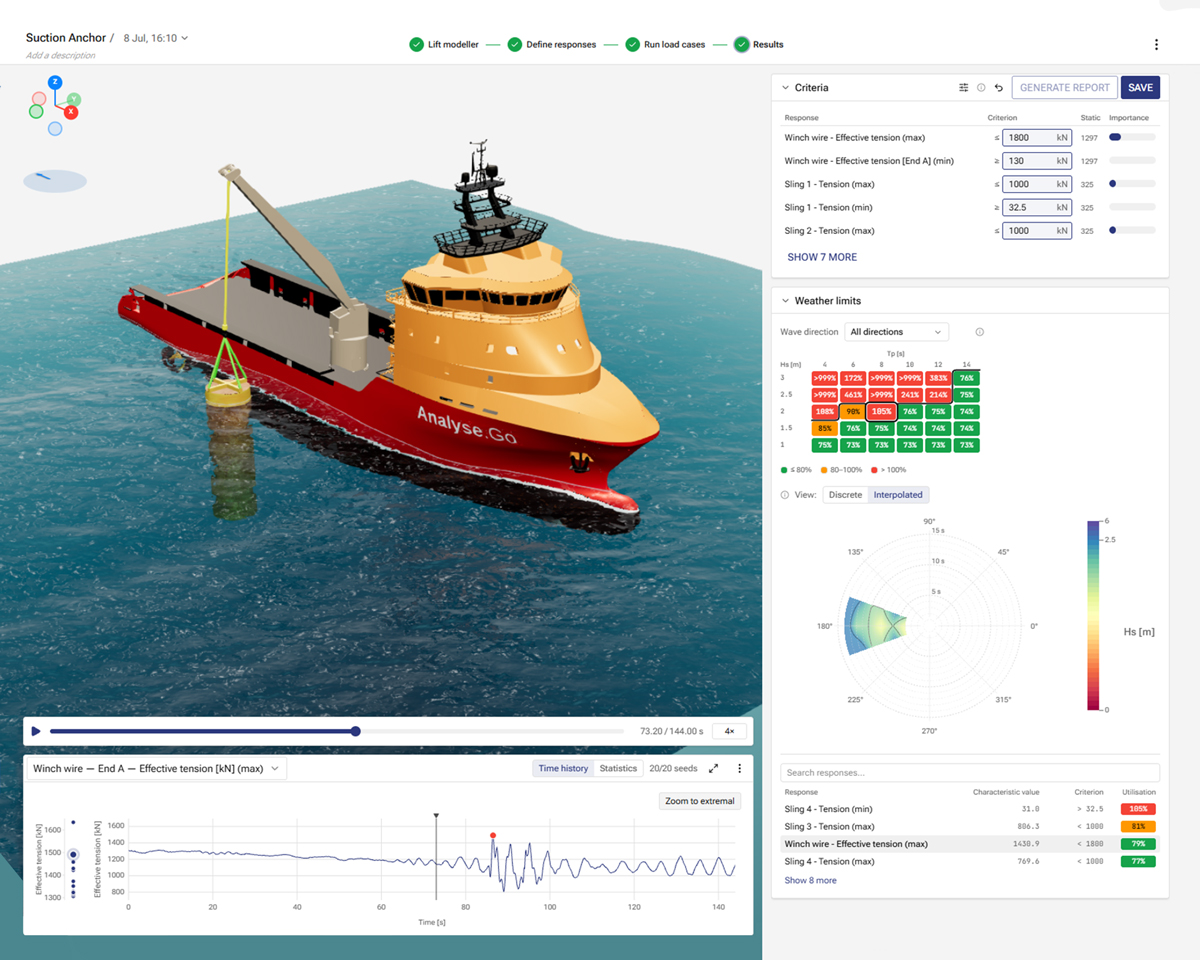Click the red X axis gizmo handle
This screenshot has height=960, width=1200.
coord(71,113)
